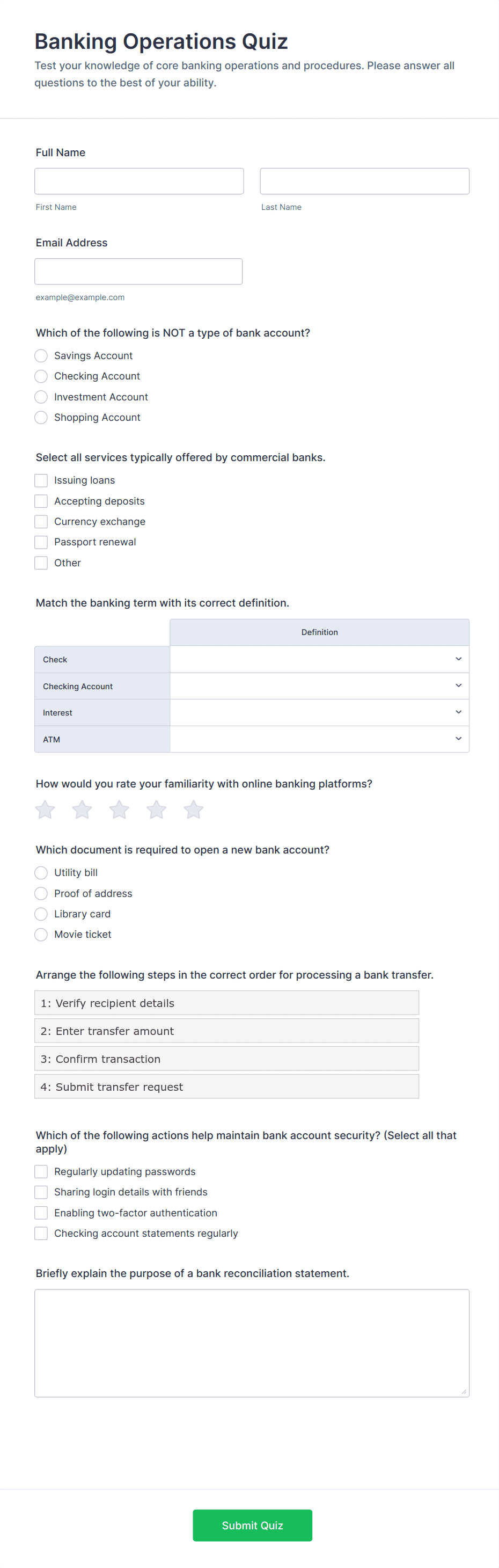Click the 'Verify recipient details' step item
Viewport: 499px width, 1568px height.
coord(226,1003)
